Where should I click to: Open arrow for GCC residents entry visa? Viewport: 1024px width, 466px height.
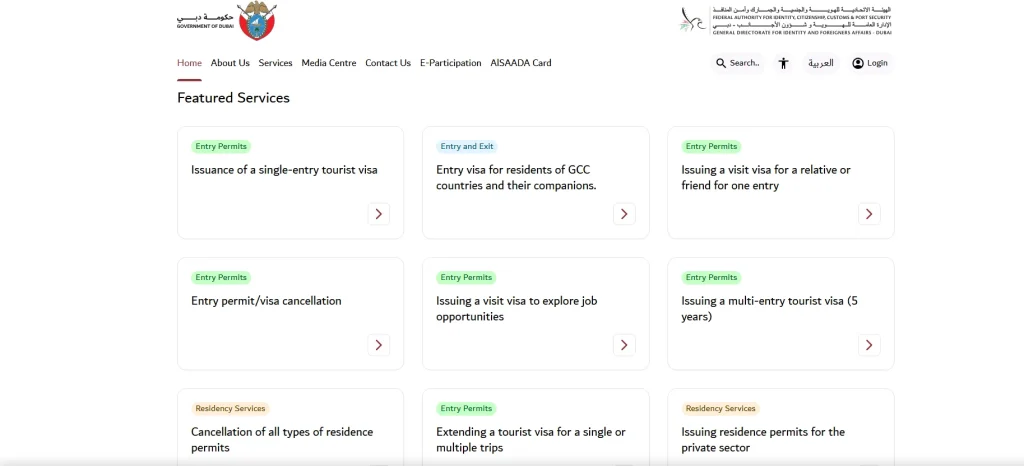[624, 214]
